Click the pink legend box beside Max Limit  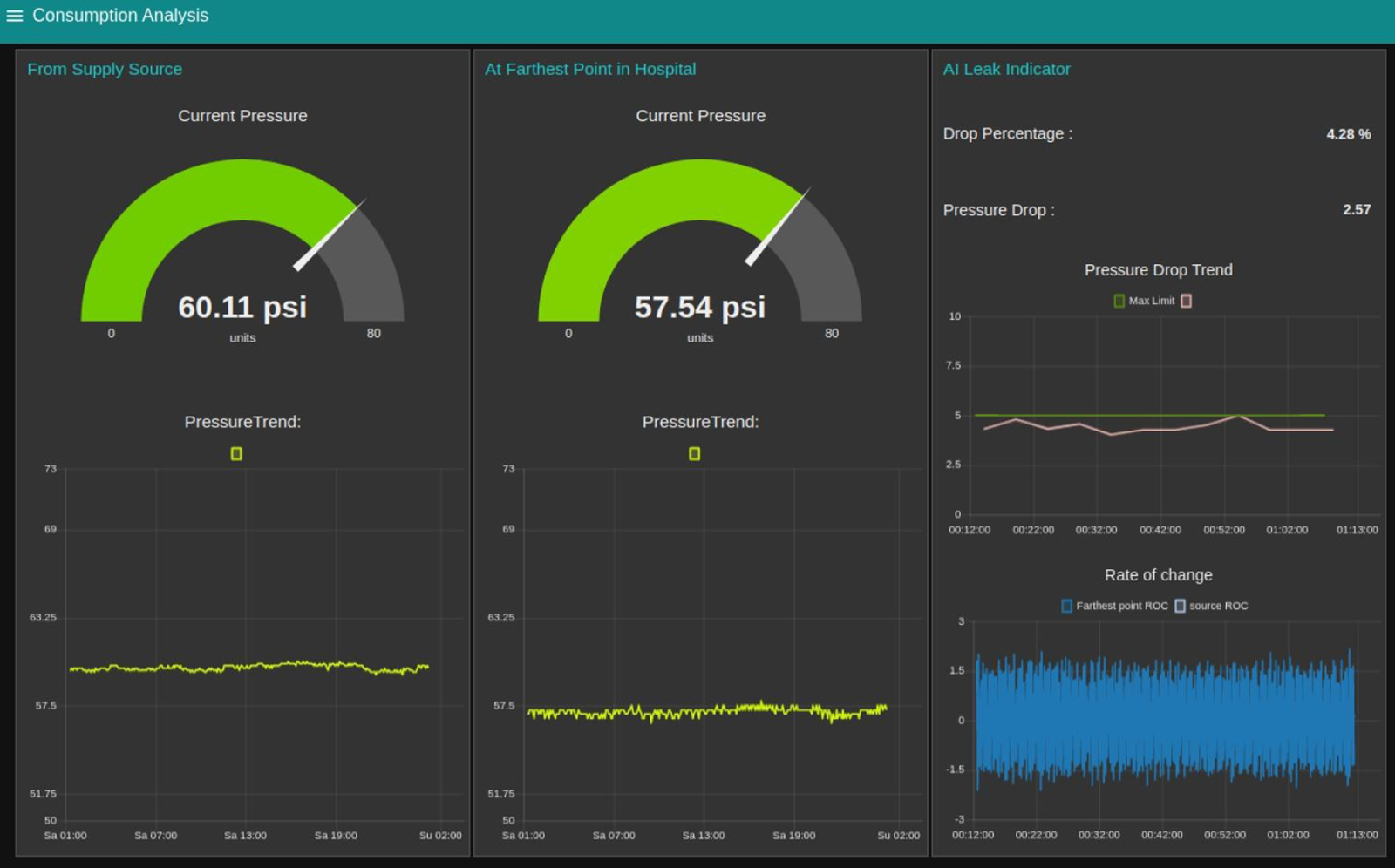[1186, 301]
